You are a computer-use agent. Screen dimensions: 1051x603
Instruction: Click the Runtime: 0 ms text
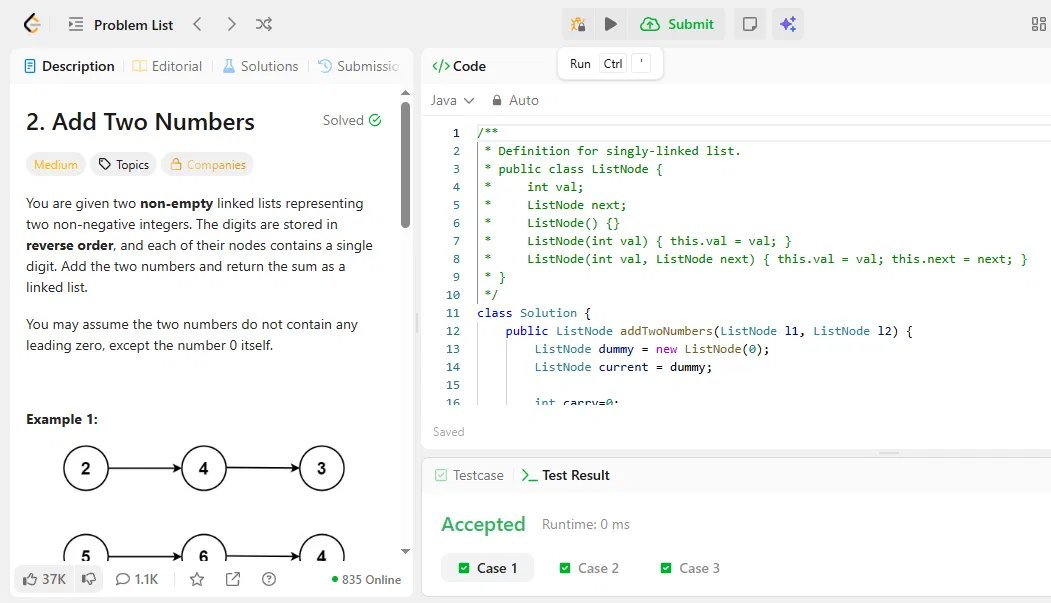click(x=586, y=524)
